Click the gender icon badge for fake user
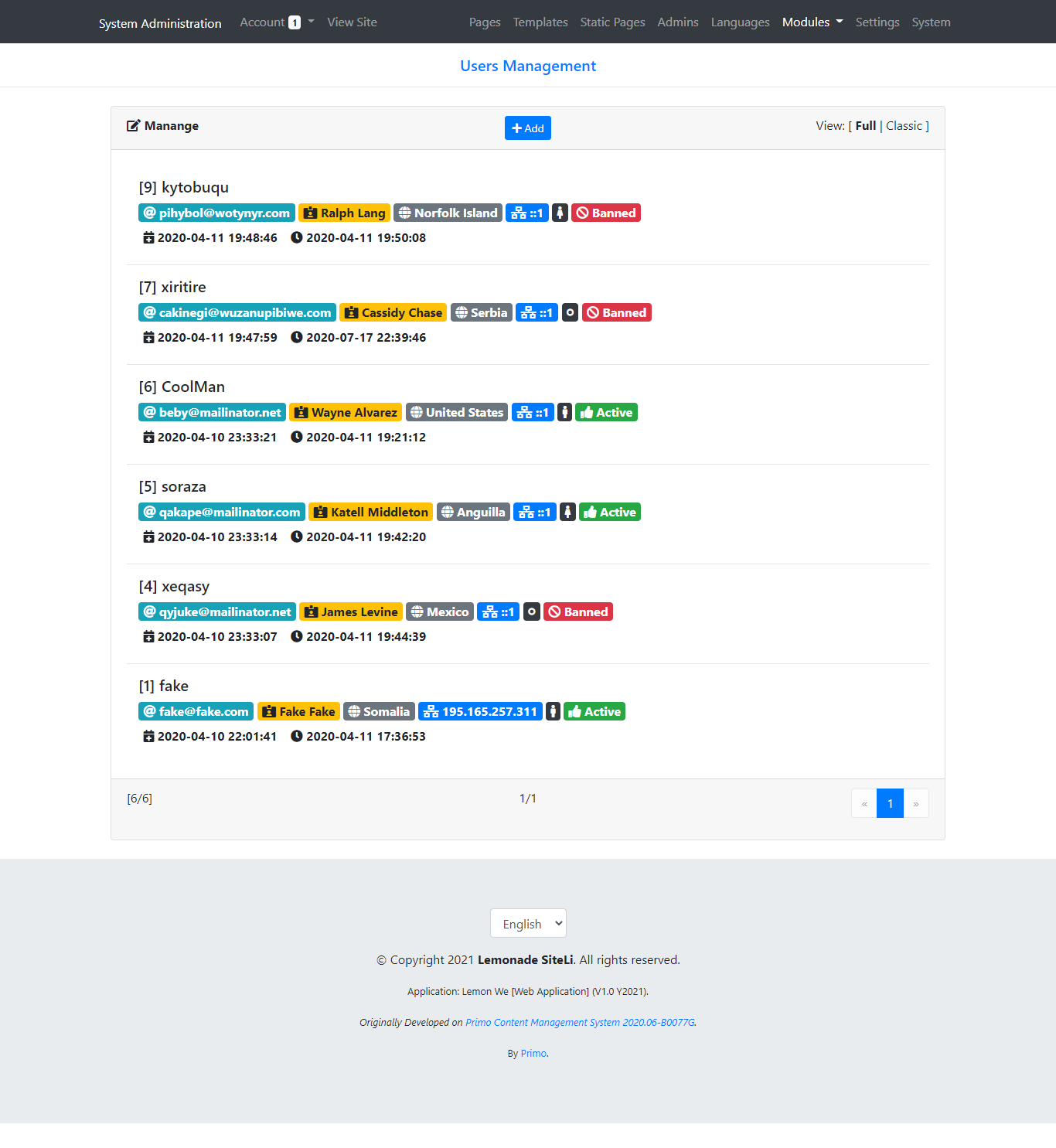The height and width of the screenshot is (1148, 1056). (553, 711)
